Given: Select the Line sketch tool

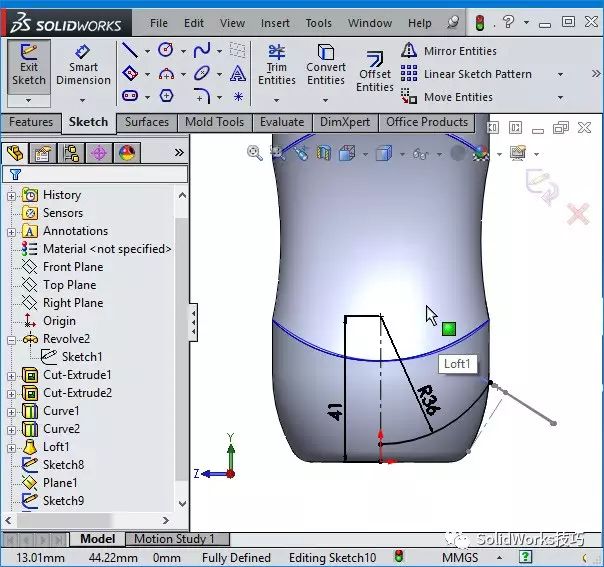Looking at the screenshot, I should [x=130, y=50].
